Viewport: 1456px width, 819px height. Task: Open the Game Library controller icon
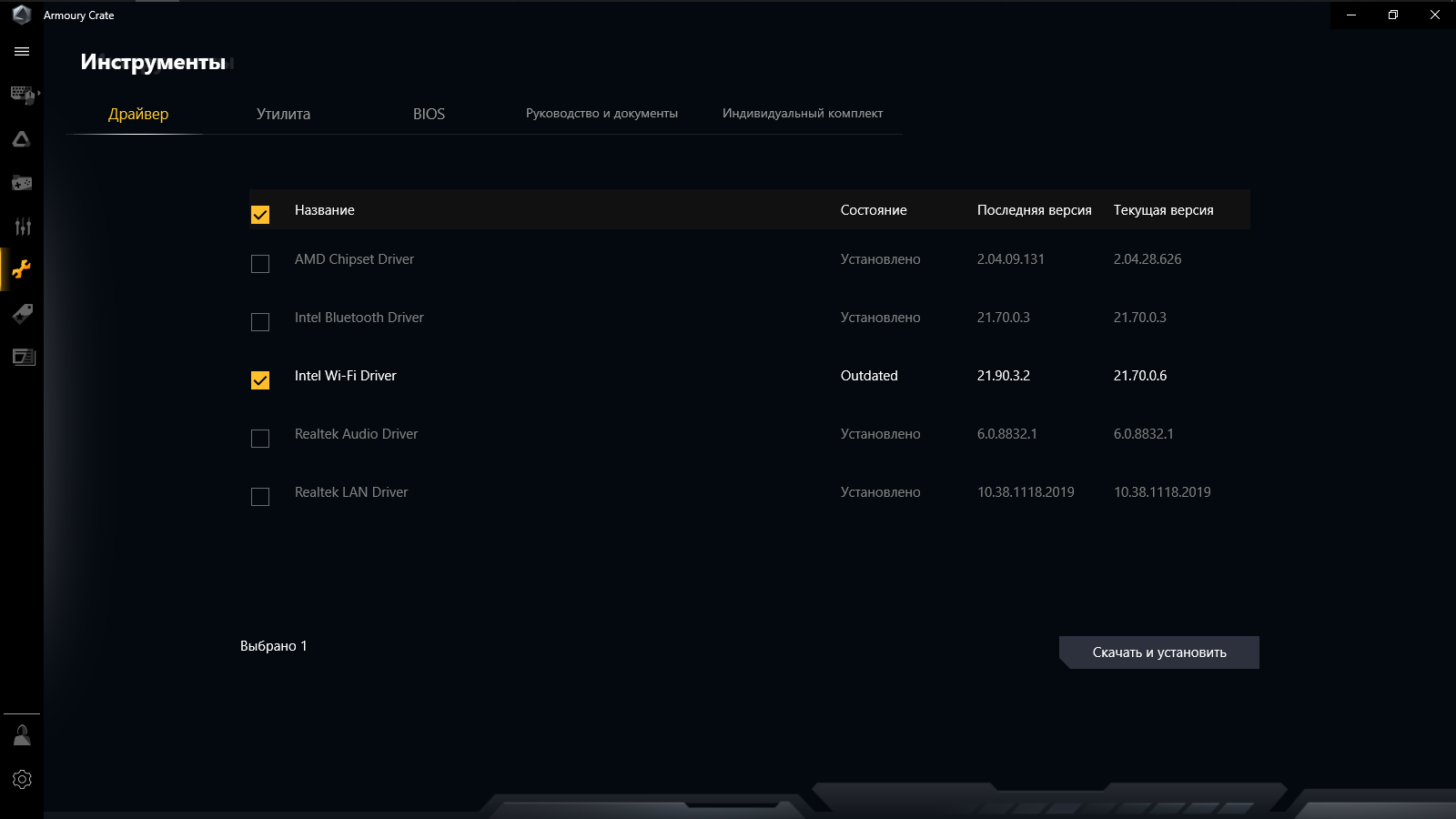coord(22,183)
